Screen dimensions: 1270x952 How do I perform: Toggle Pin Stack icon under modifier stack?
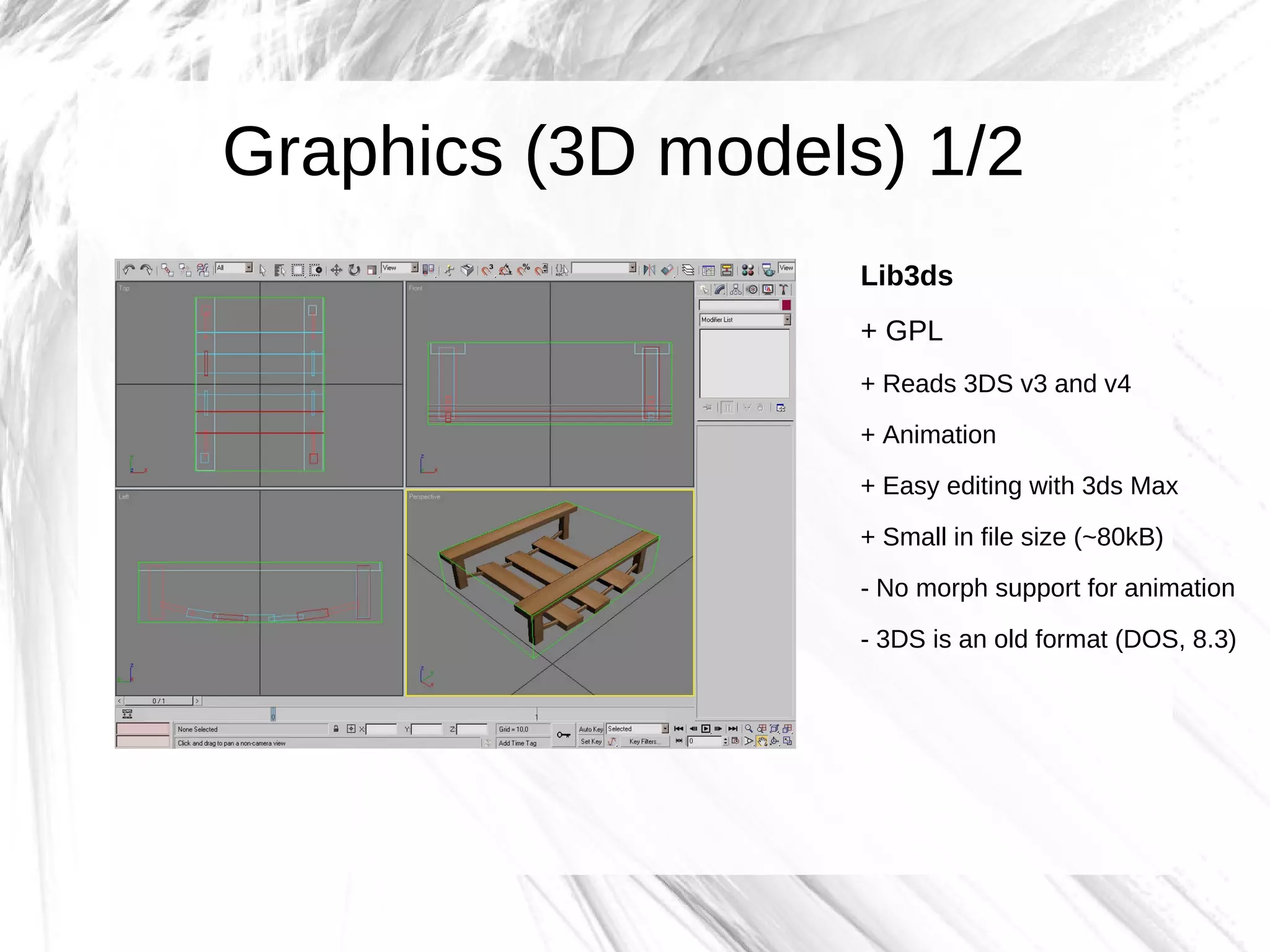point(708,407)
